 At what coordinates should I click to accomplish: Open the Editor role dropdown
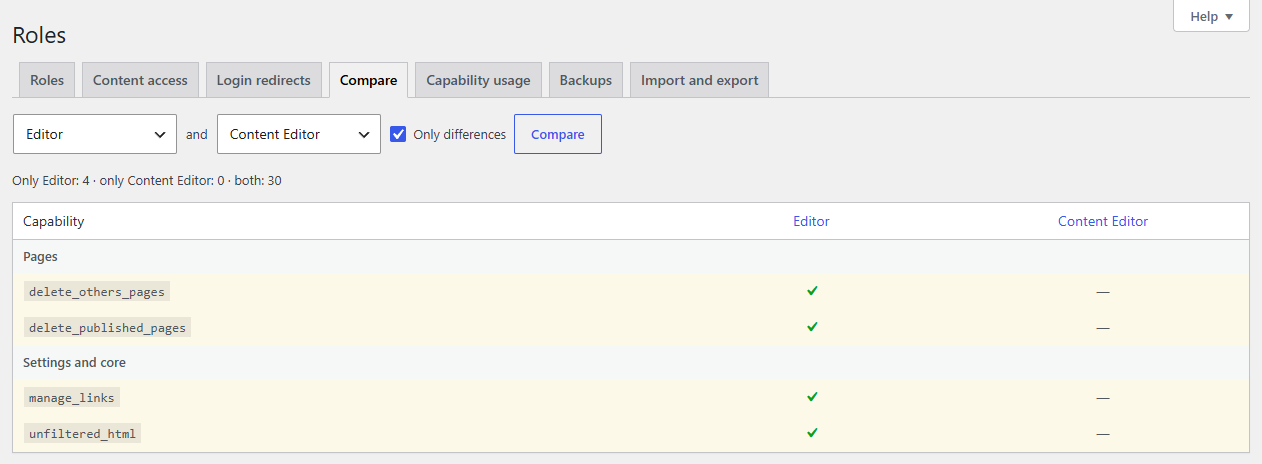95,134
